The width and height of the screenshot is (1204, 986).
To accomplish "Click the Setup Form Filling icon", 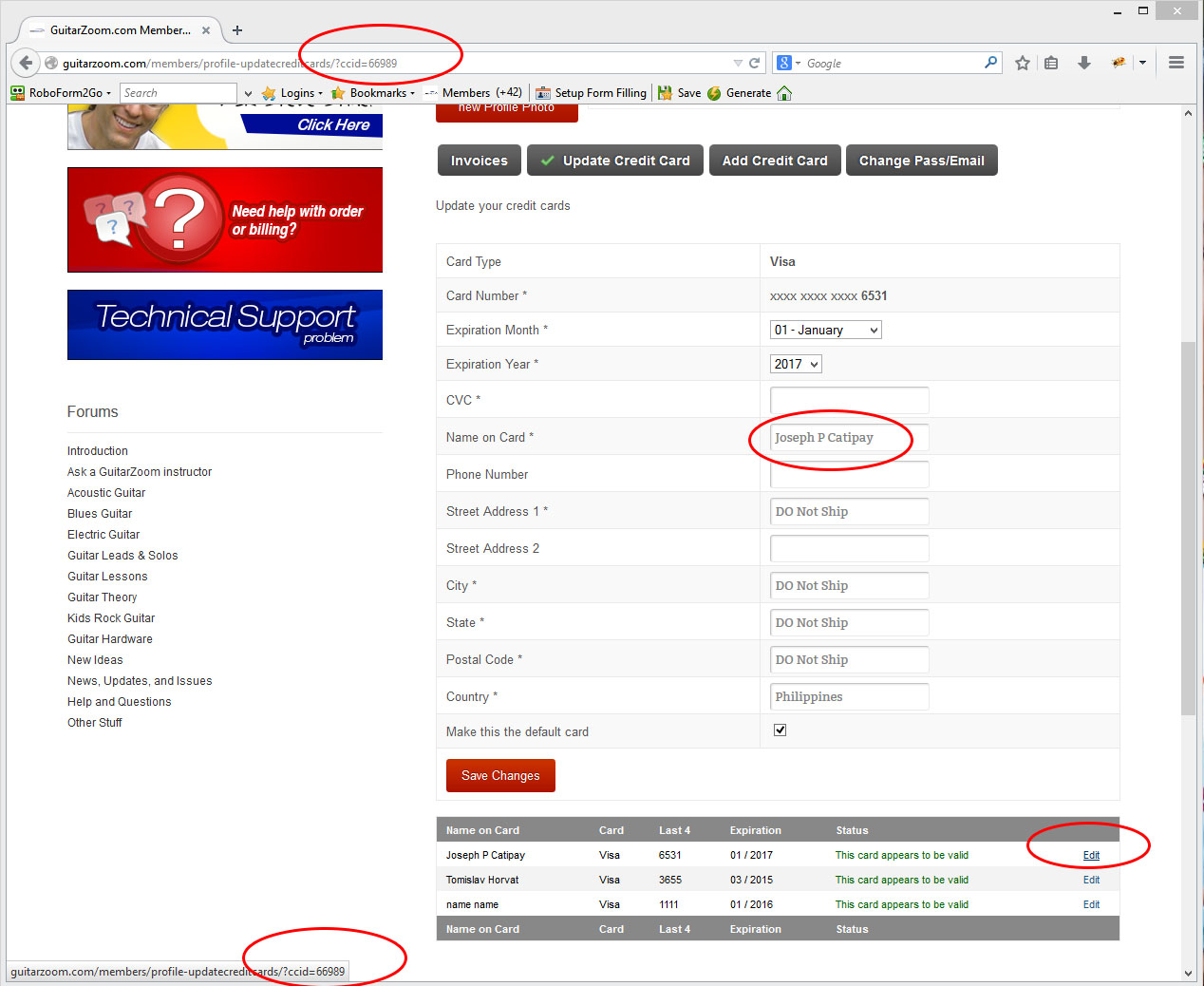I will [x=543, y=93].
